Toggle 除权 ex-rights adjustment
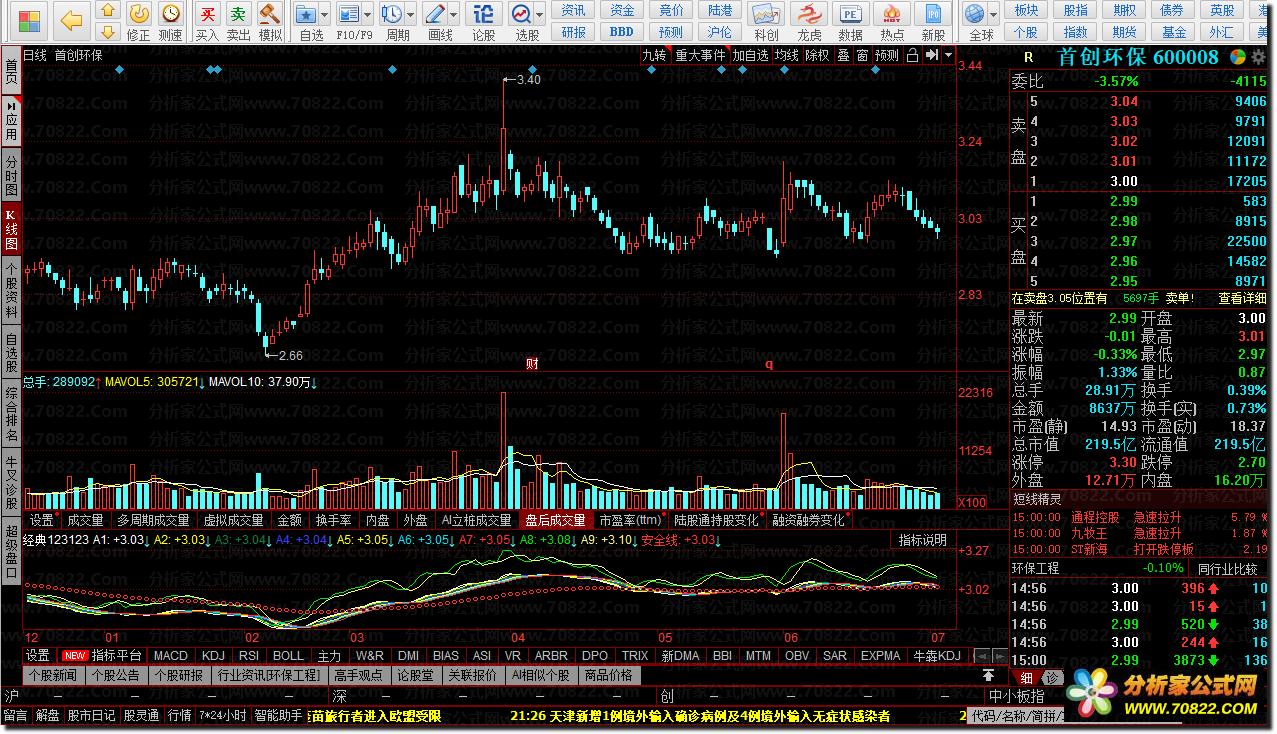The height and width of the screenshot is (734, 1277). pos(817,55)
